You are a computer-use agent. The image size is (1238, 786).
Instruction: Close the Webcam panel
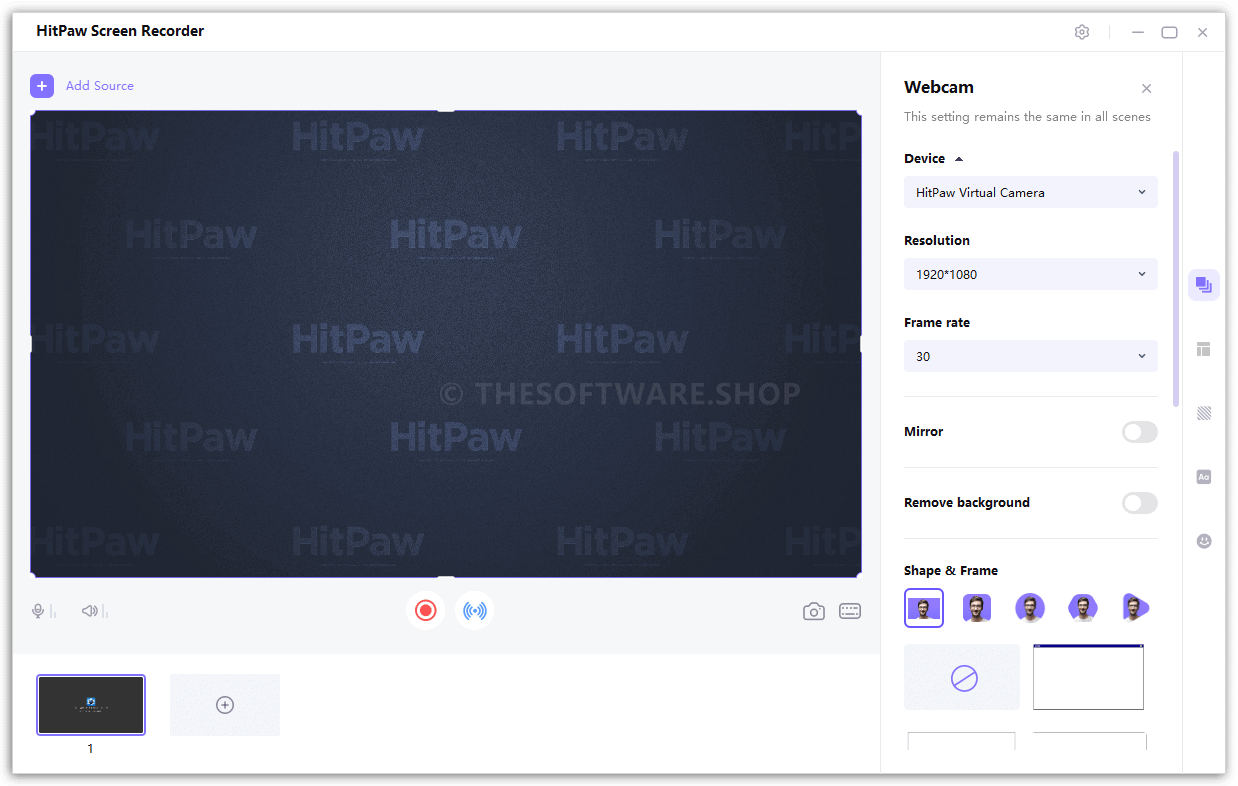[1147, 89]
